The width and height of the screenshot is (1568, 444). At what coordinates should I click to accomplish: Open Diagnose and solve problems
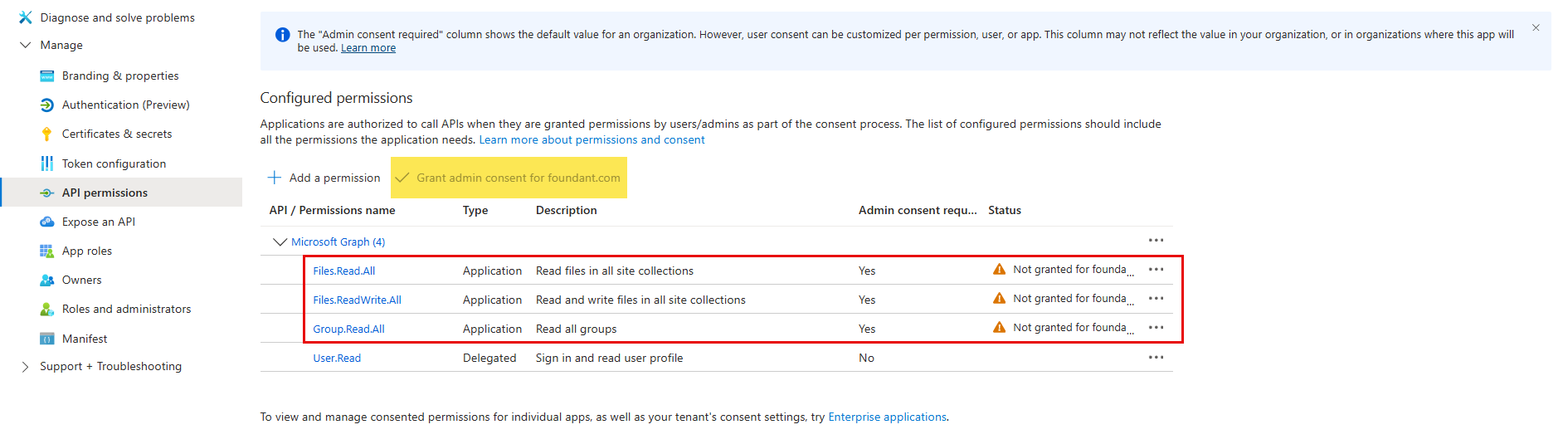coord(117,17)
